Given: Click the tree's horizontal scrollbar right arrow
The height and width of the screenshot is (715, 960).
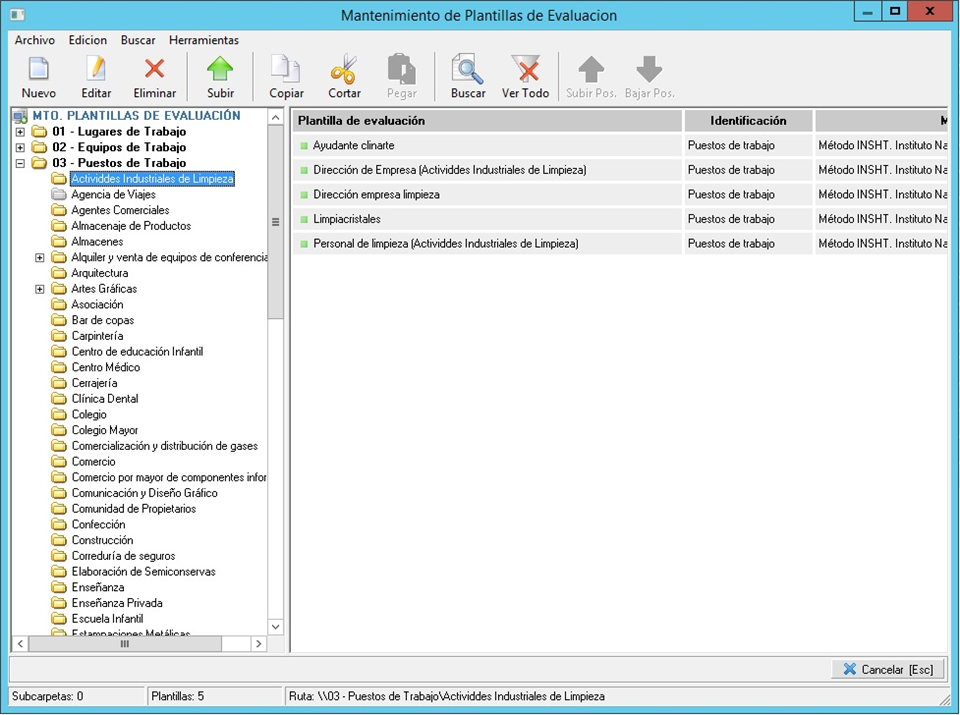Looking at the screenshot, I should pos(258,645).
